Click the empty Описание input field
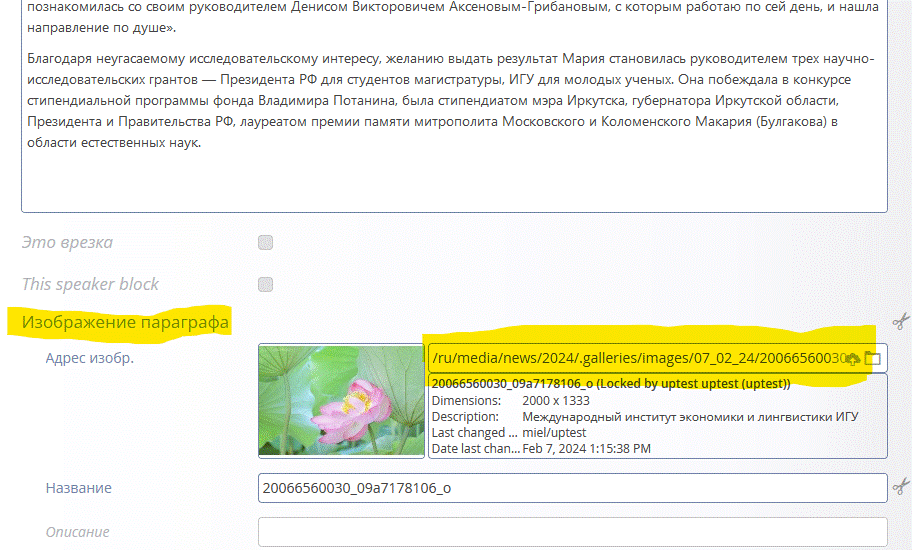 pyautogui.click(x=570, y=532)
